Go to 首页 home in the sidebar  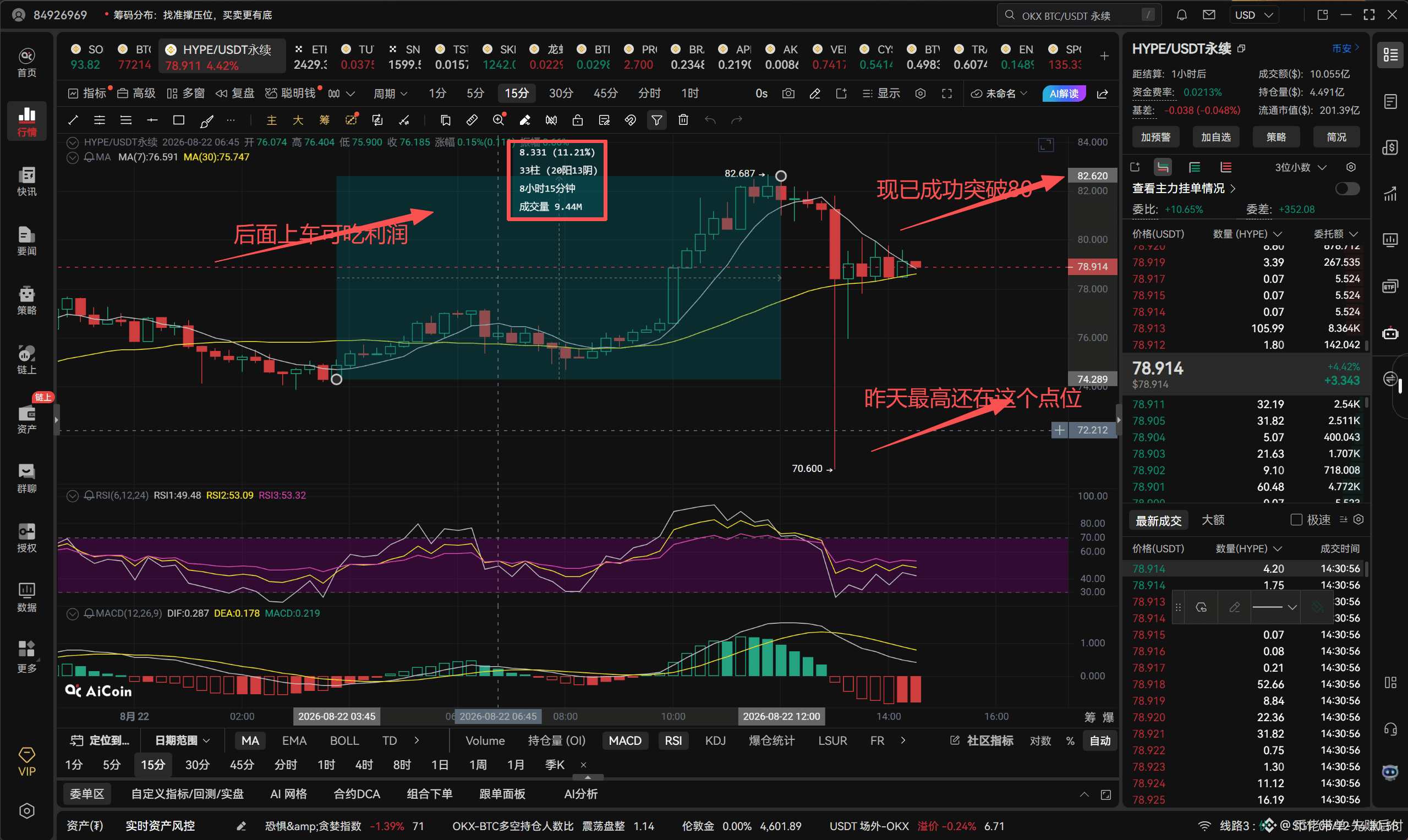[x=26, y=63]
